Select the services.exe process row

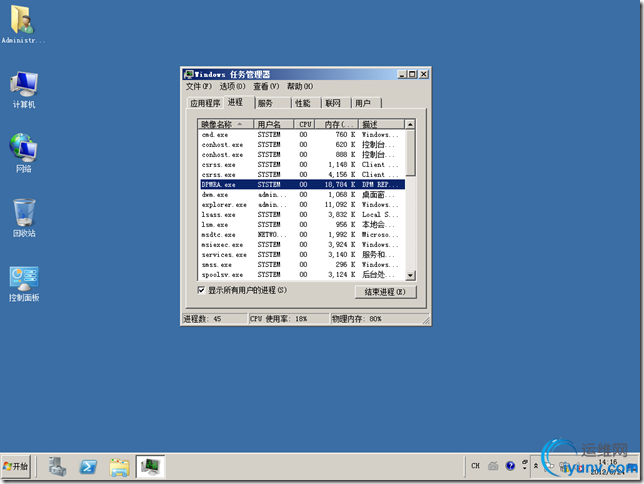coord(302,255)
